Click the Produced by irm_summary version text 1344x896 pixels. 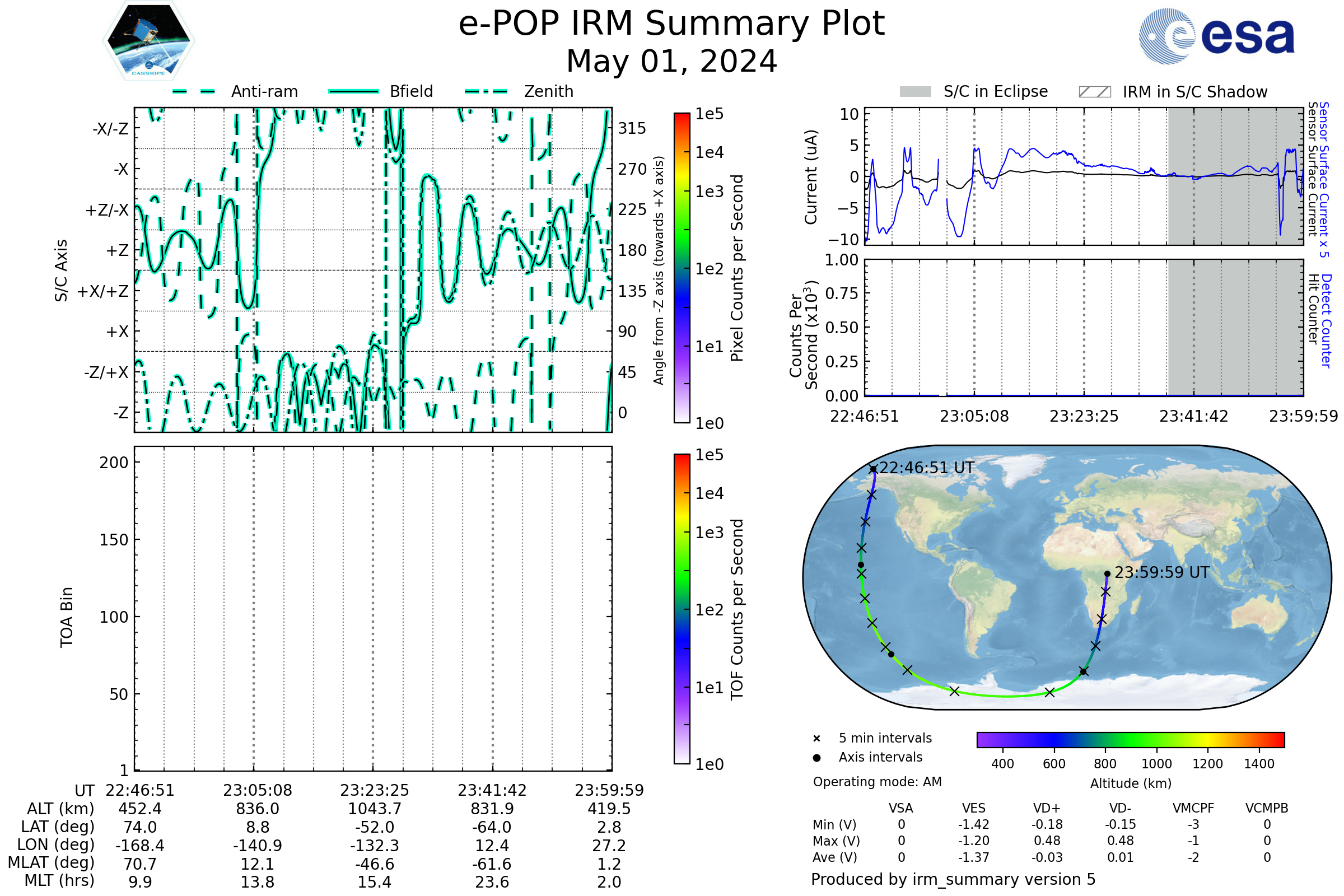tap(953, 879)
